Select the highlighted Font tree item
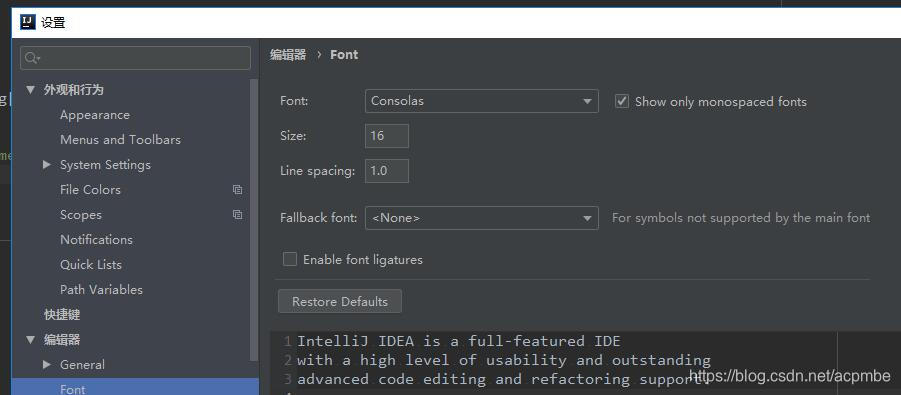Viewport: 901px width, 395px height. pyautogui.click(x=135, y=386)
